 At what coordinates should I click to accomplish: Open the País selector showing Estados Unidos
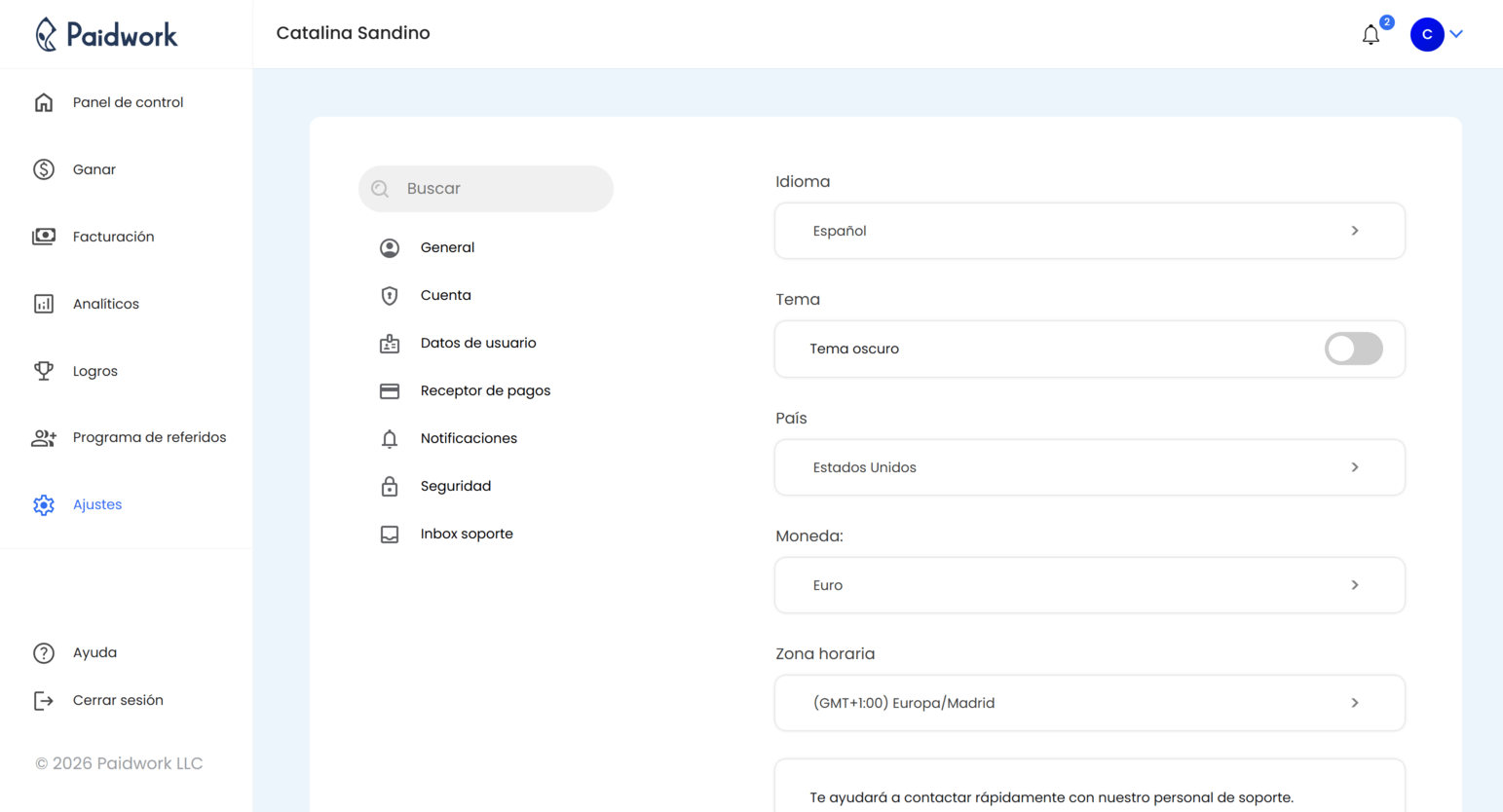coord(1089,466)
